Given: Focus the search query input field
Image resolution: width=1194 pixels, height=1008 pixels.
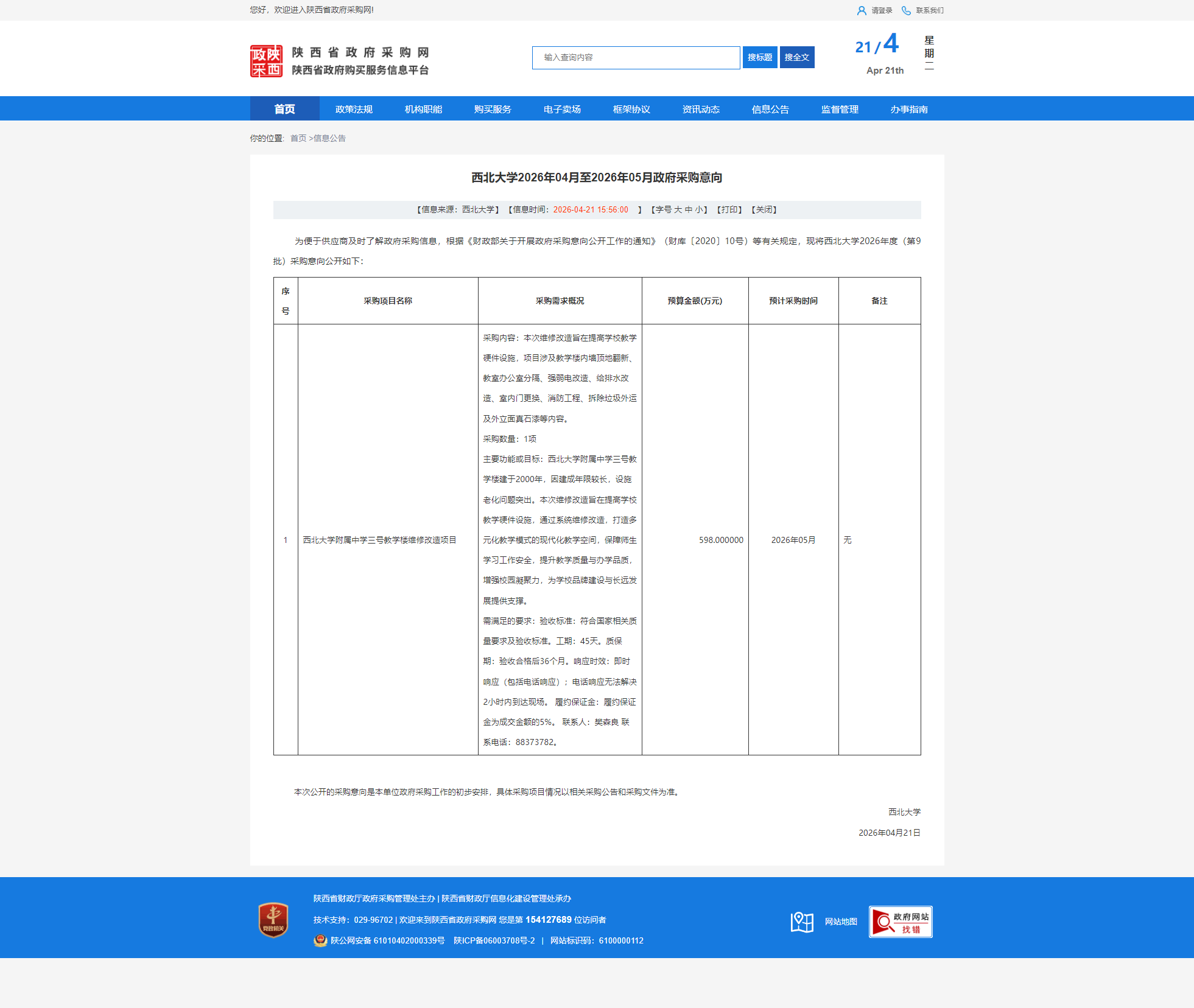Looking at the screenshot, I should click(636, 57).
